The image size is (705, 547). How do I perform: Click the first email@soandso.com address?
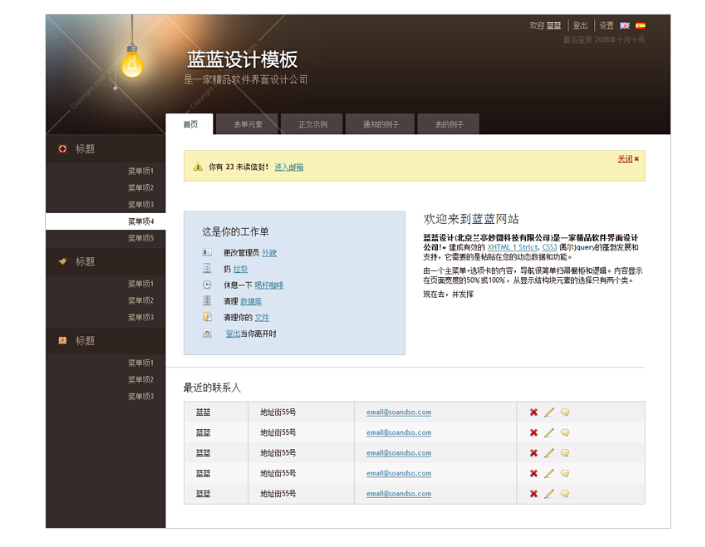[398, 412]
